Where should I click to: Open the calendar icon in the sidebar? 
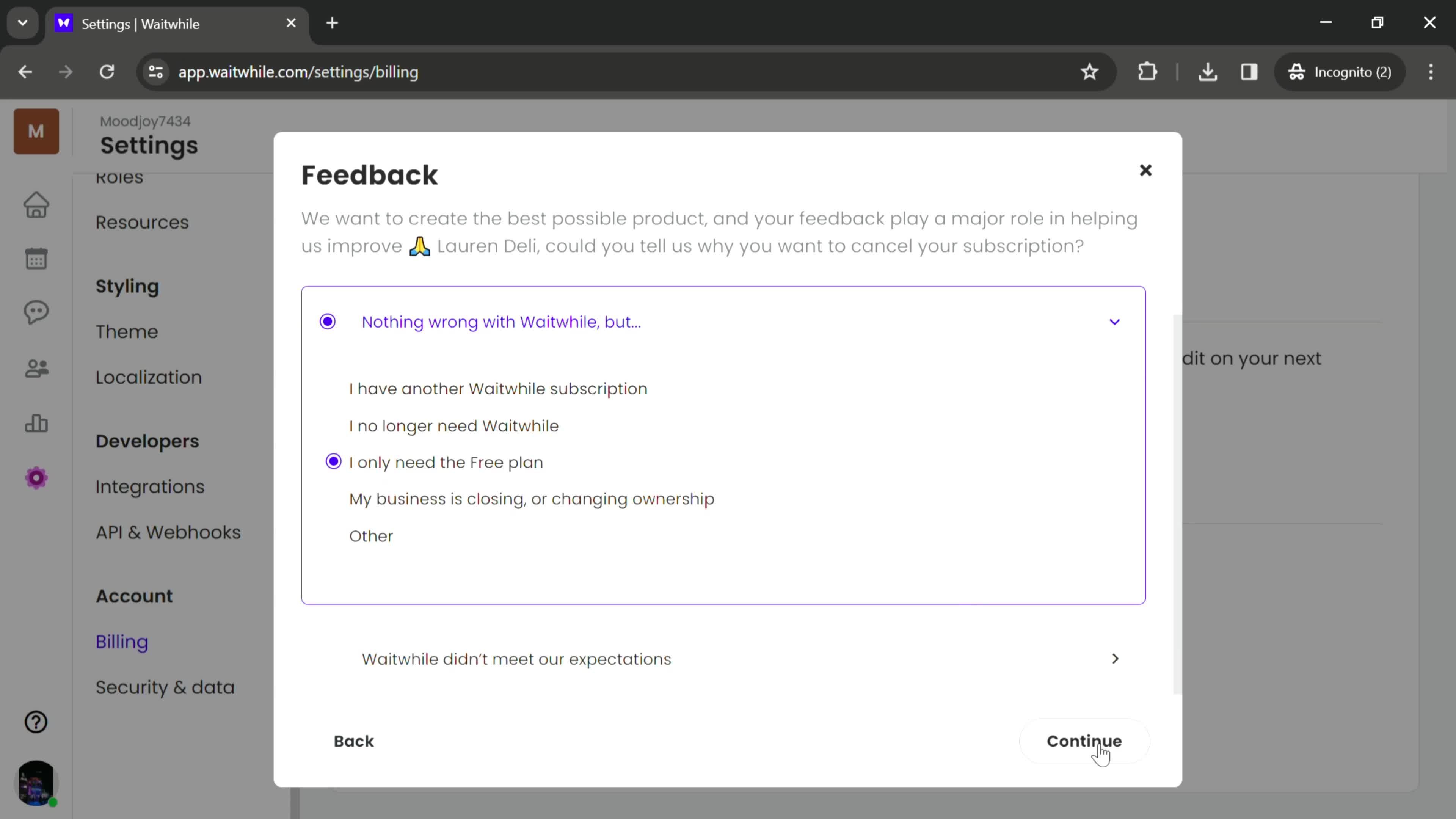point(36,259)
